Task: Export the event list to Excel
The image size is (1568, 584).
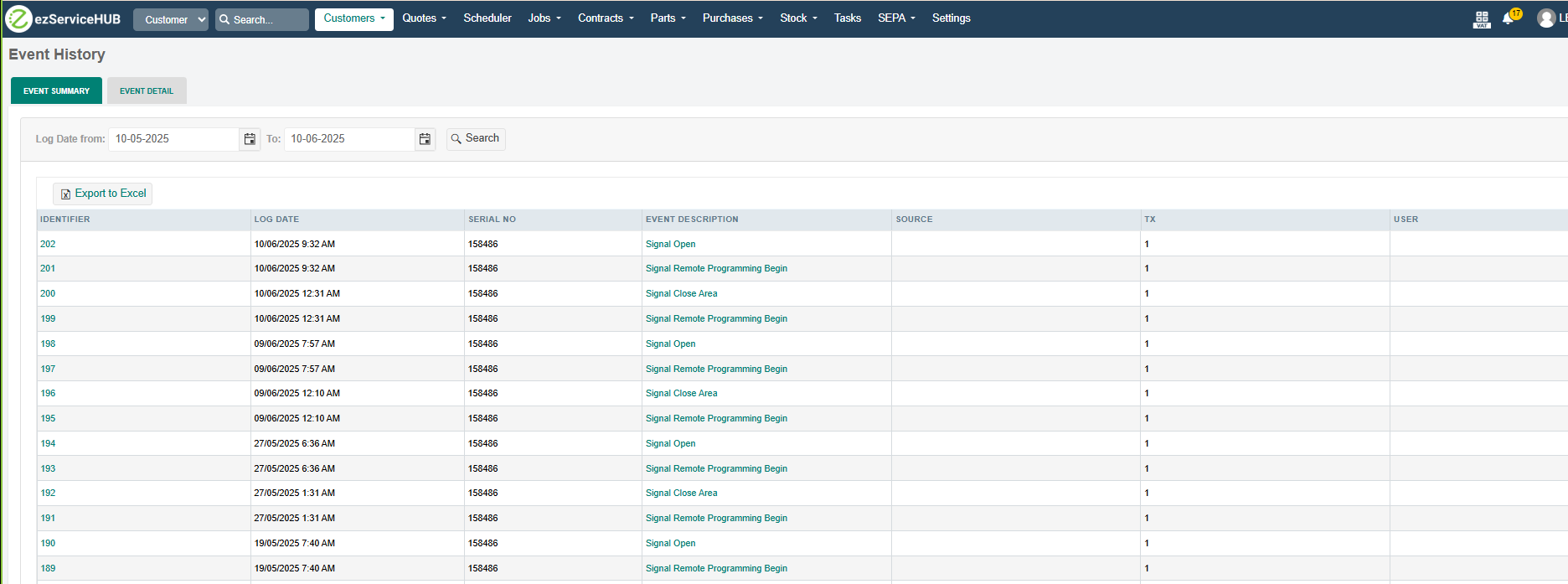Action: pos(103,194)
